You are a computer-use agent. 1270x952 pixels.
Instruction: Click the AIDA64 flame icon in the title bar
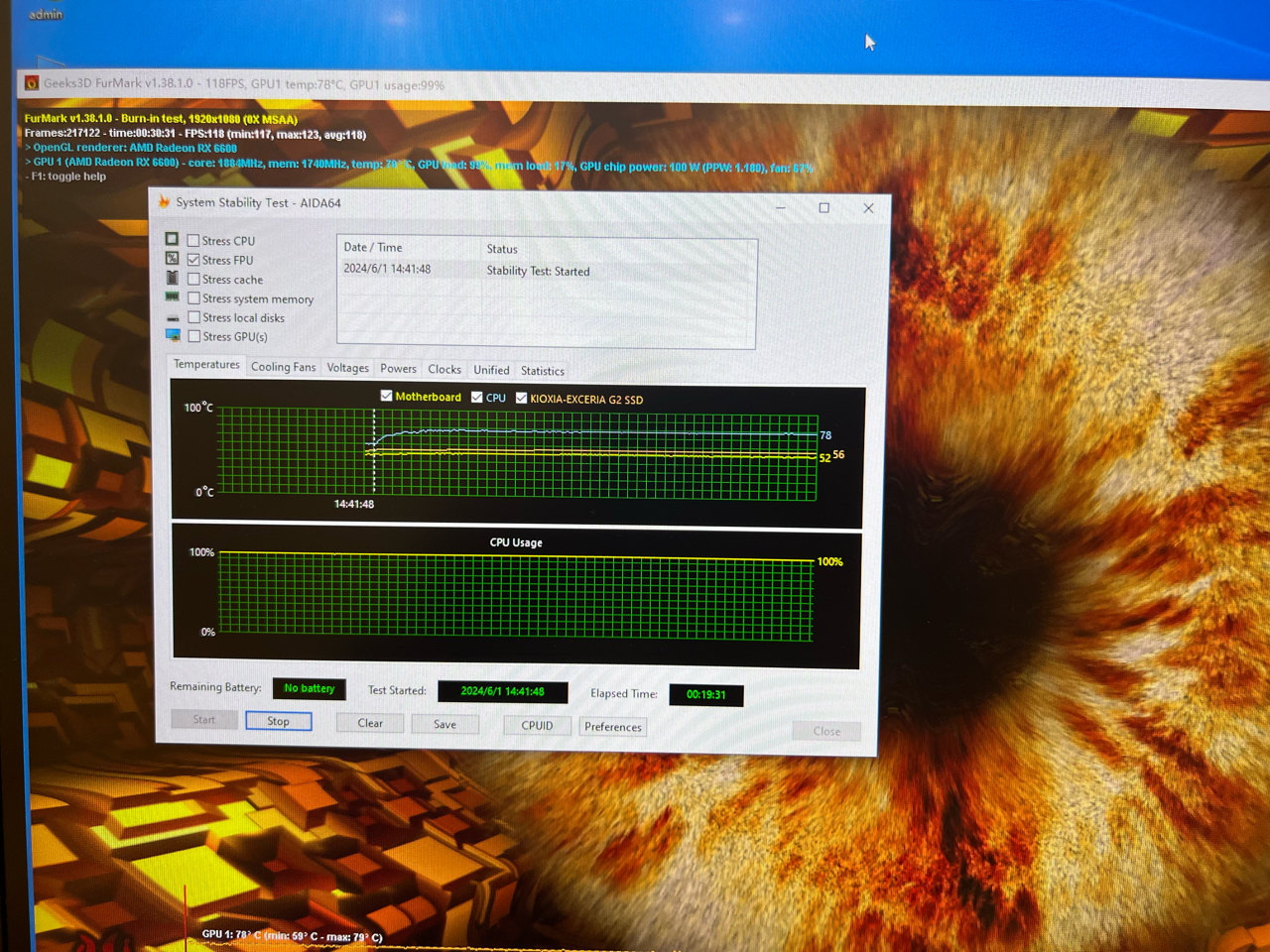(x=163, y=202)
